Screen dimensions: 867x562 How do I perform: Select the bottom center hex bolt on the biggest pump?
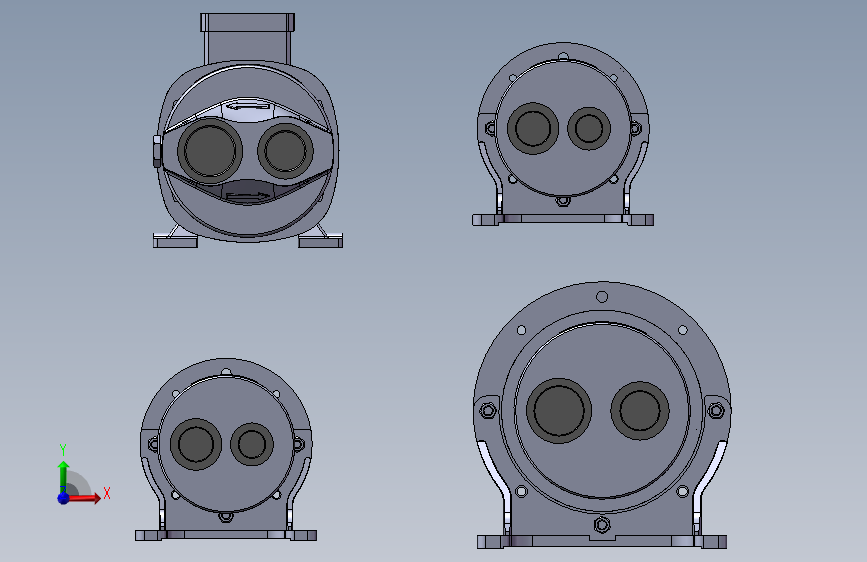click(x=602, y=524)
